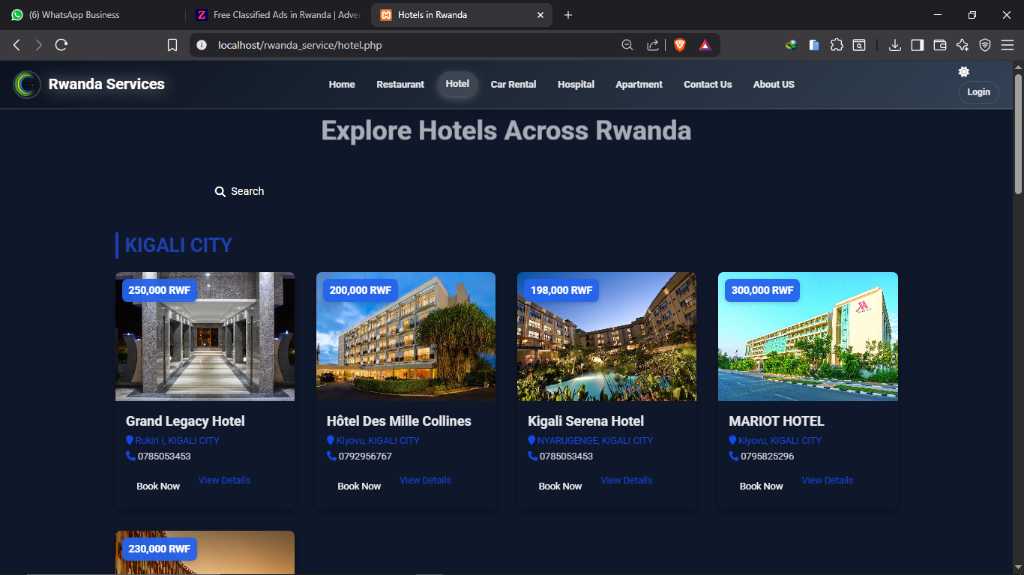Open the Car Rental section
The width and height of the screenshot is (1024, 575).
(513, 84)
